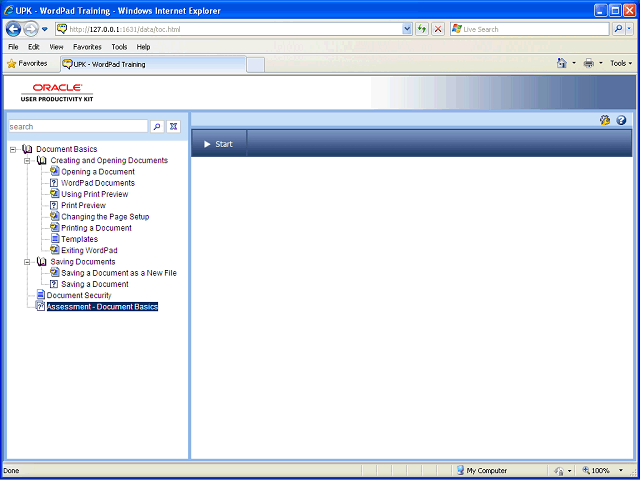Image resolution: width=640 pixels, height=480 pixels.
Task: Open the Tools menu in menu bar
Action: tap(119, 47)
